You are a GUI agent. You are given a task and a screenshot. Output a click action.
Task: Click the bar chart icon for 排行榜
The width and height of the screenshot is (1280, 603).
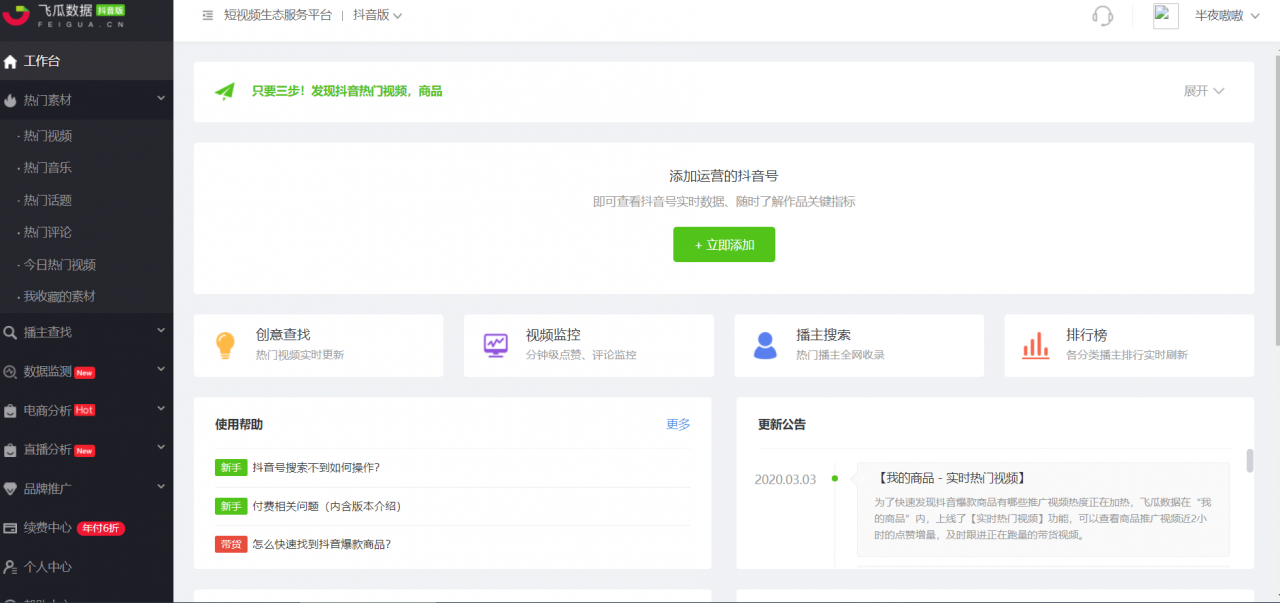tap(1035, 345)
